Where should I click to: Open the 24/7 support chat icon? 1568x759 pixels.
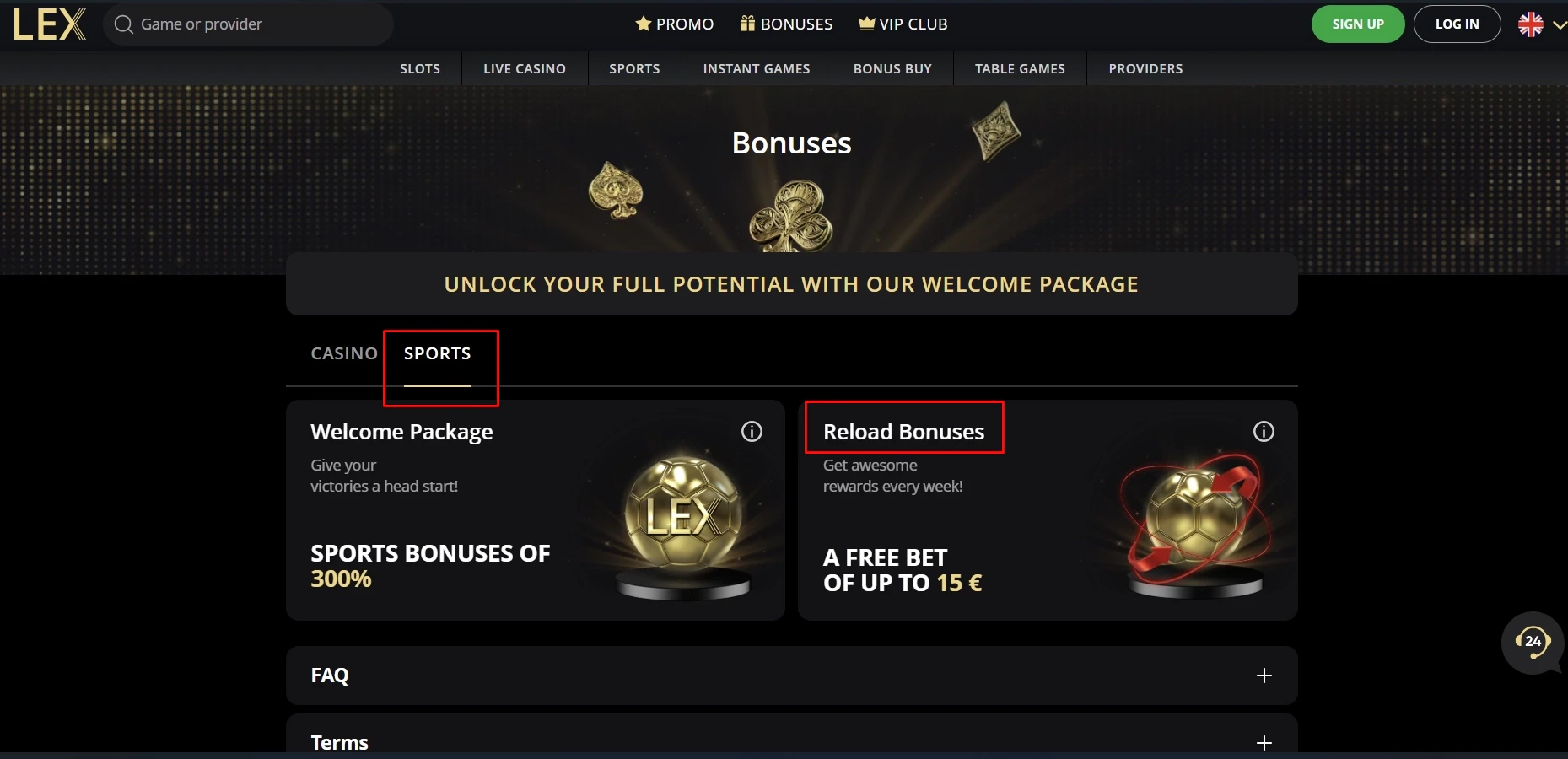click(x=1533, y=642)
